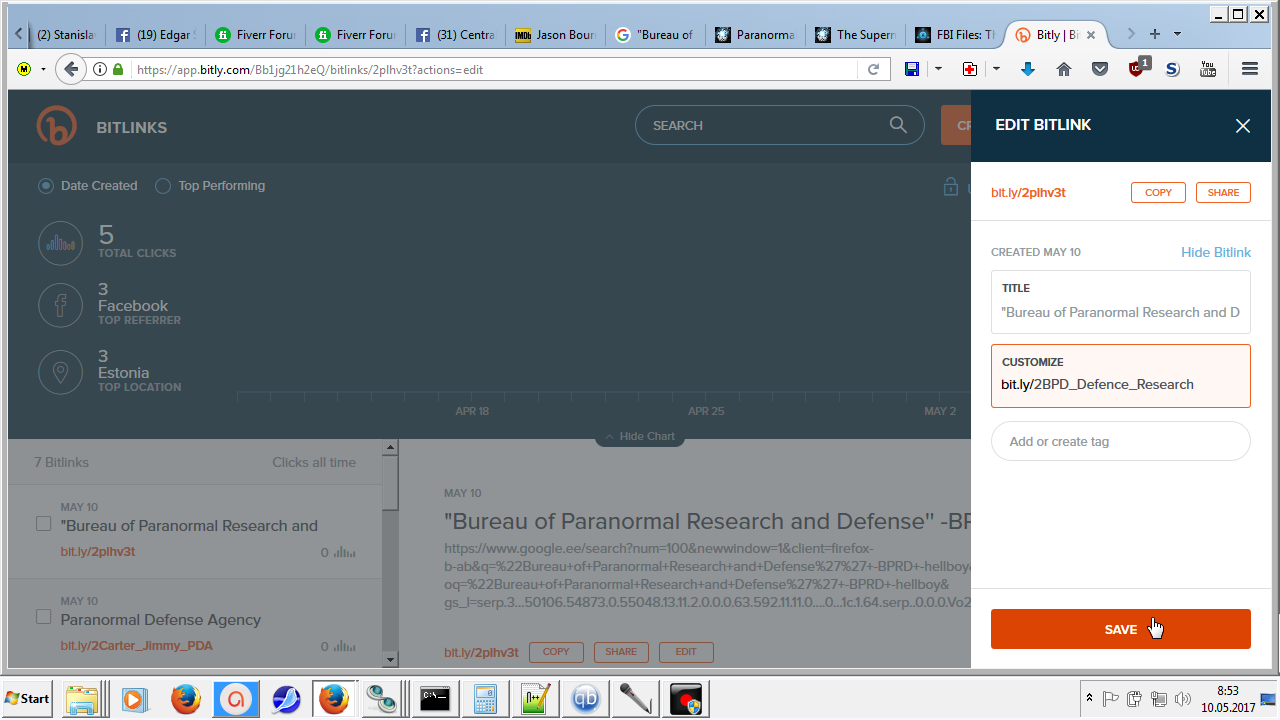Image resolution: width=1280 pixels, height=720 pixels.
Task: Click the top location pin icon
Action: coord(60,372)
